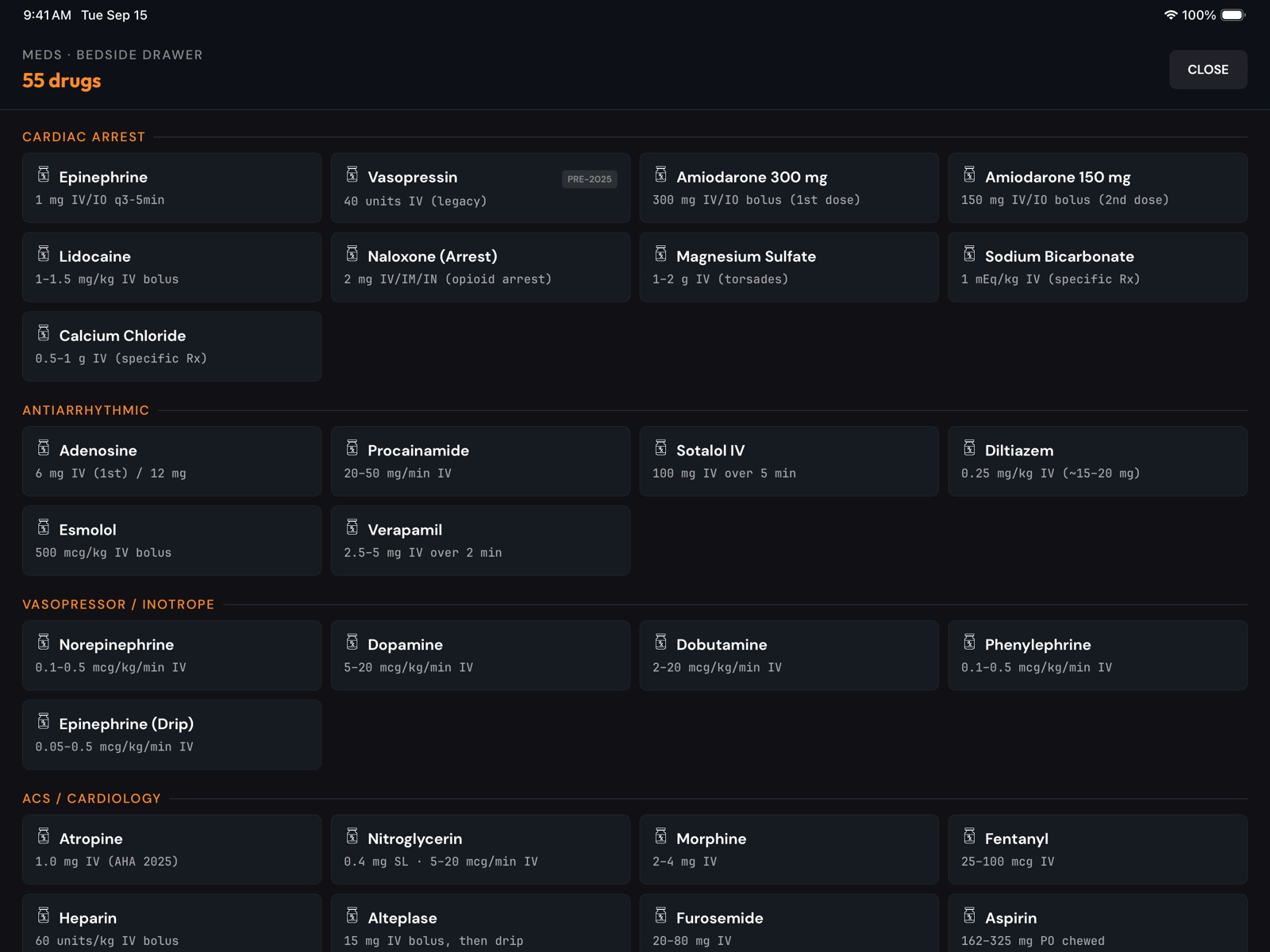The image size is (1270, 952).
Task: Tap the Sodium Bicarbonate bottle icon
Action: (x=970, y=254)
